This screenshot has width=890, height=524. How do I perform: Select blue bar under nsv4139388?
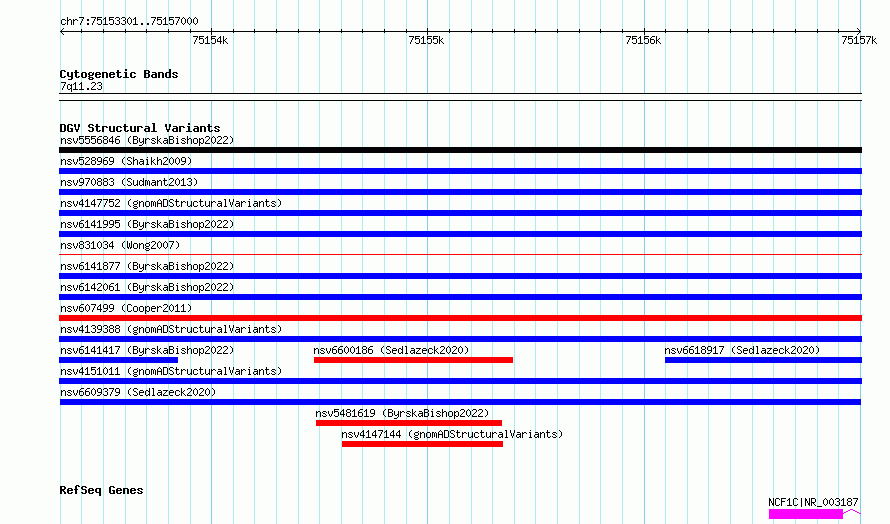point(460,339)
